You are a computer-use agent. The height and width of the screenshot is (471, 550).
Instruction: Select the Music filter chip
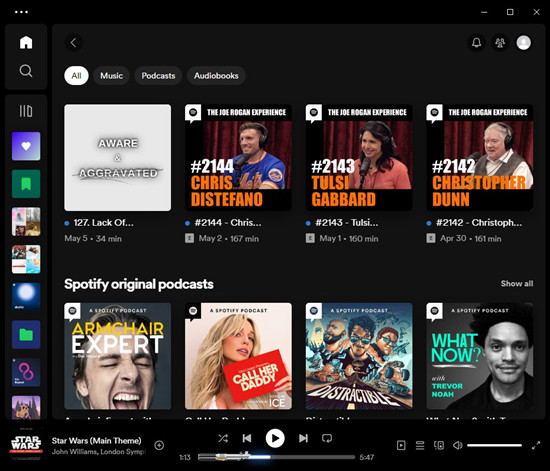click(x=112, y=76)
